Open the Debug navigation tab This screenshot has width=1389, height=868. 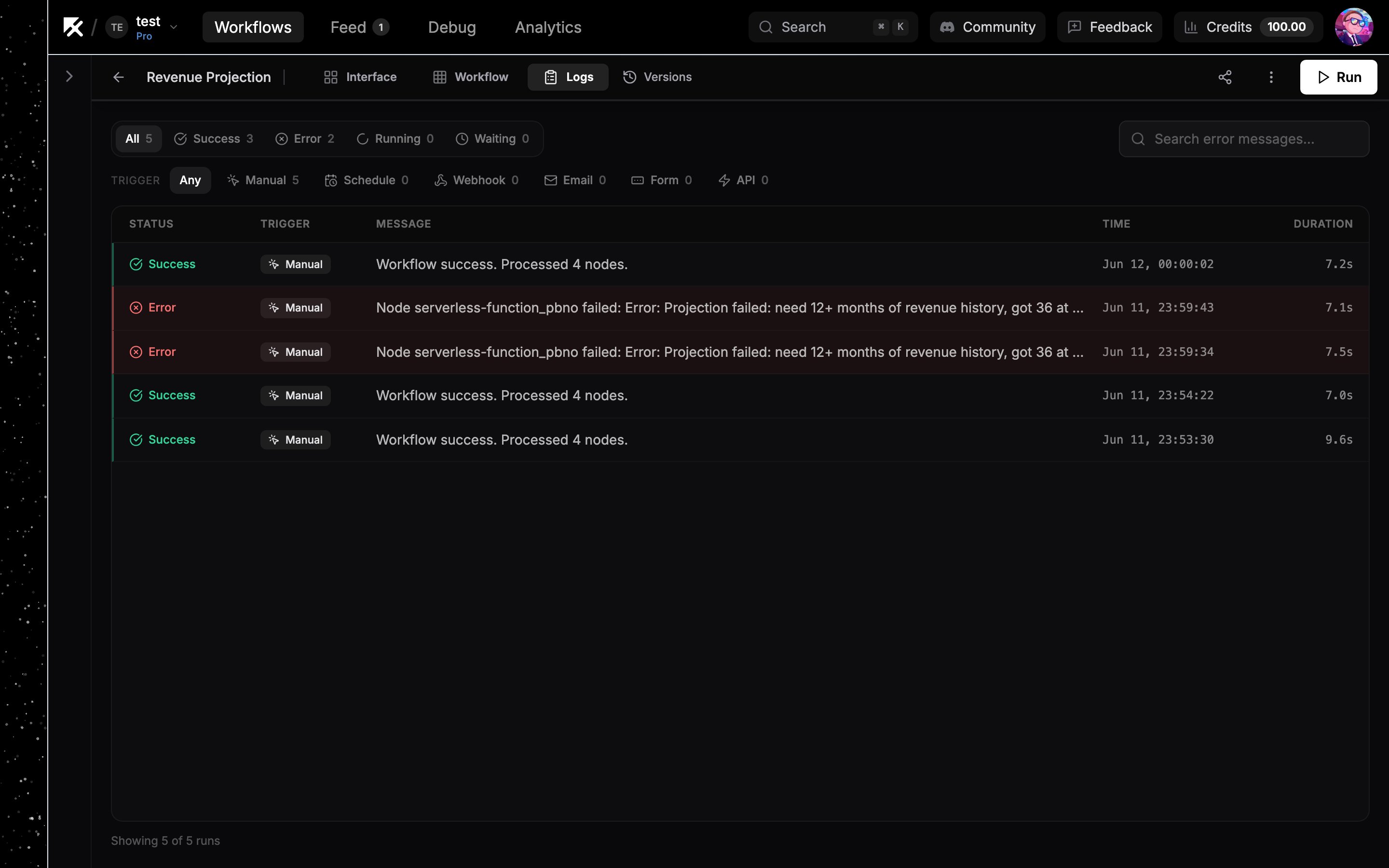point(452,27)
